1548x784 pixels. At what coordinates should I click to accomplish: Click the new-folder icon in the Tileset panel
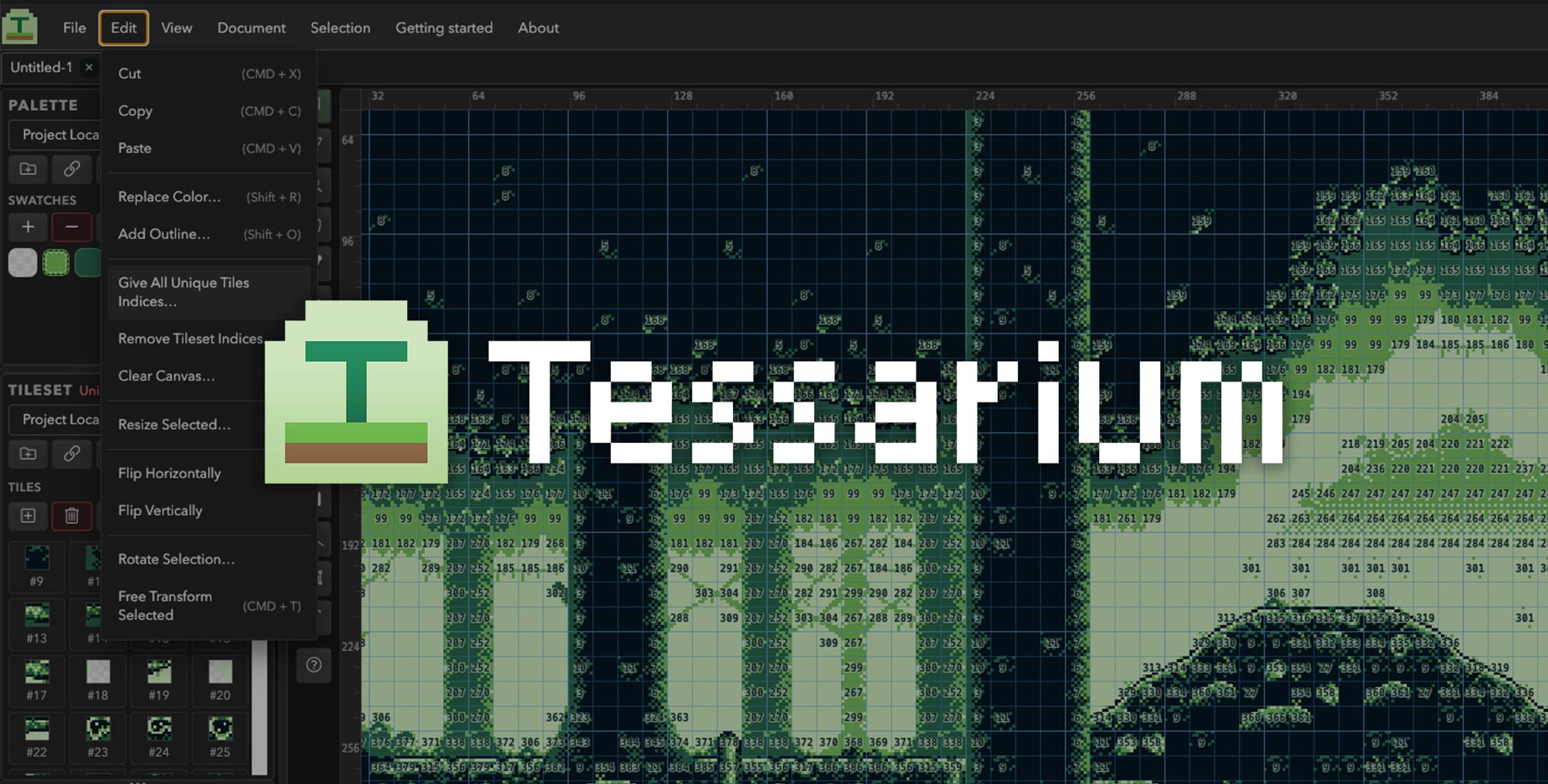pos(28,454)
